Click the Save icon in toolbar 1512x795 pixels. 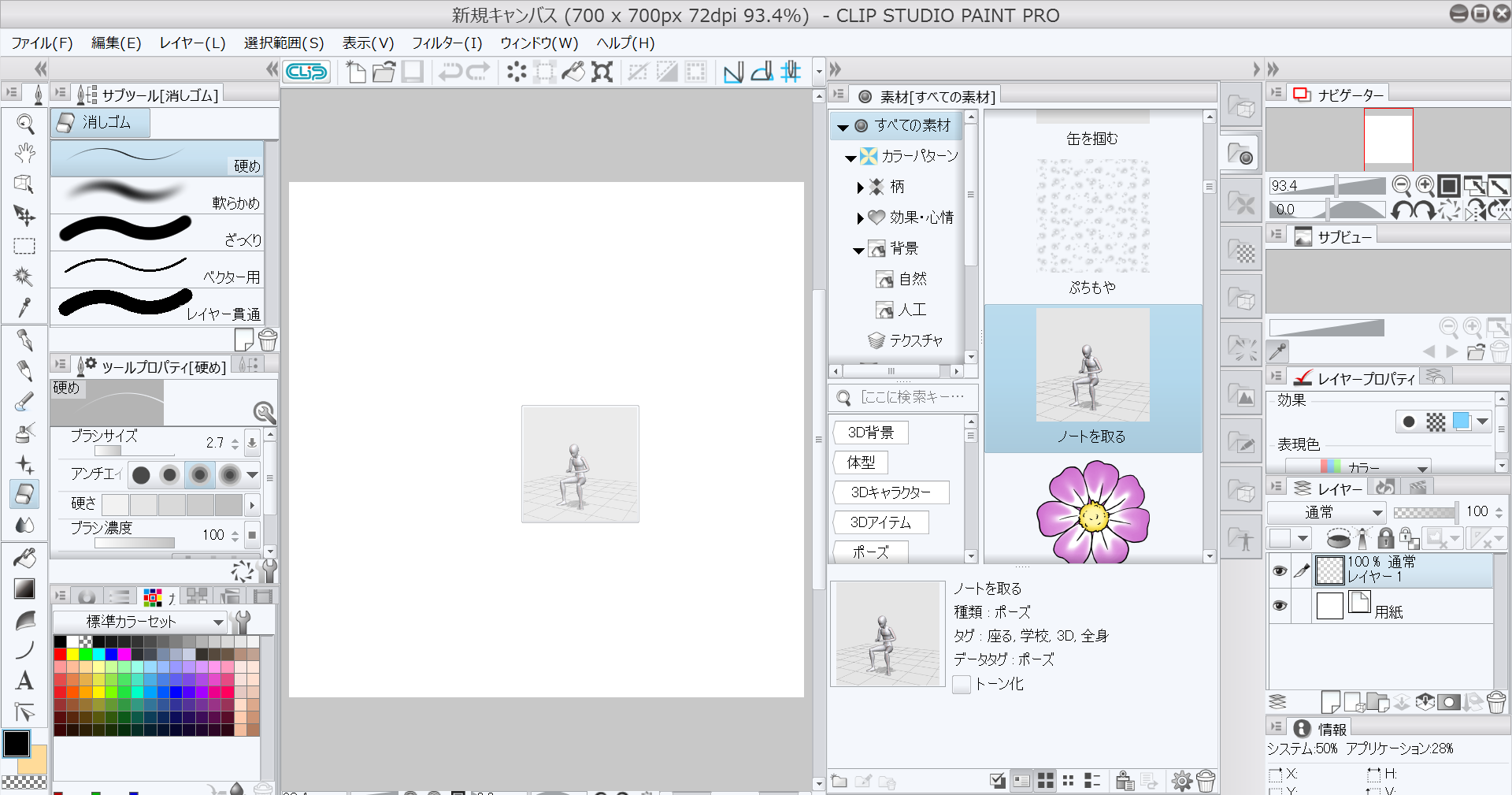pos(412,72)
